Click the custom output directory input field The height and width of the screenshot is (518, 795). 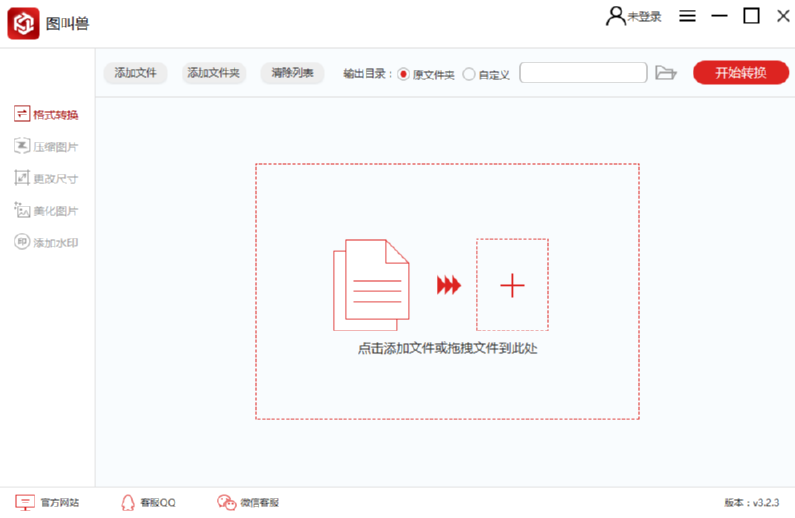pyautogui.click(x=583, y=72)
